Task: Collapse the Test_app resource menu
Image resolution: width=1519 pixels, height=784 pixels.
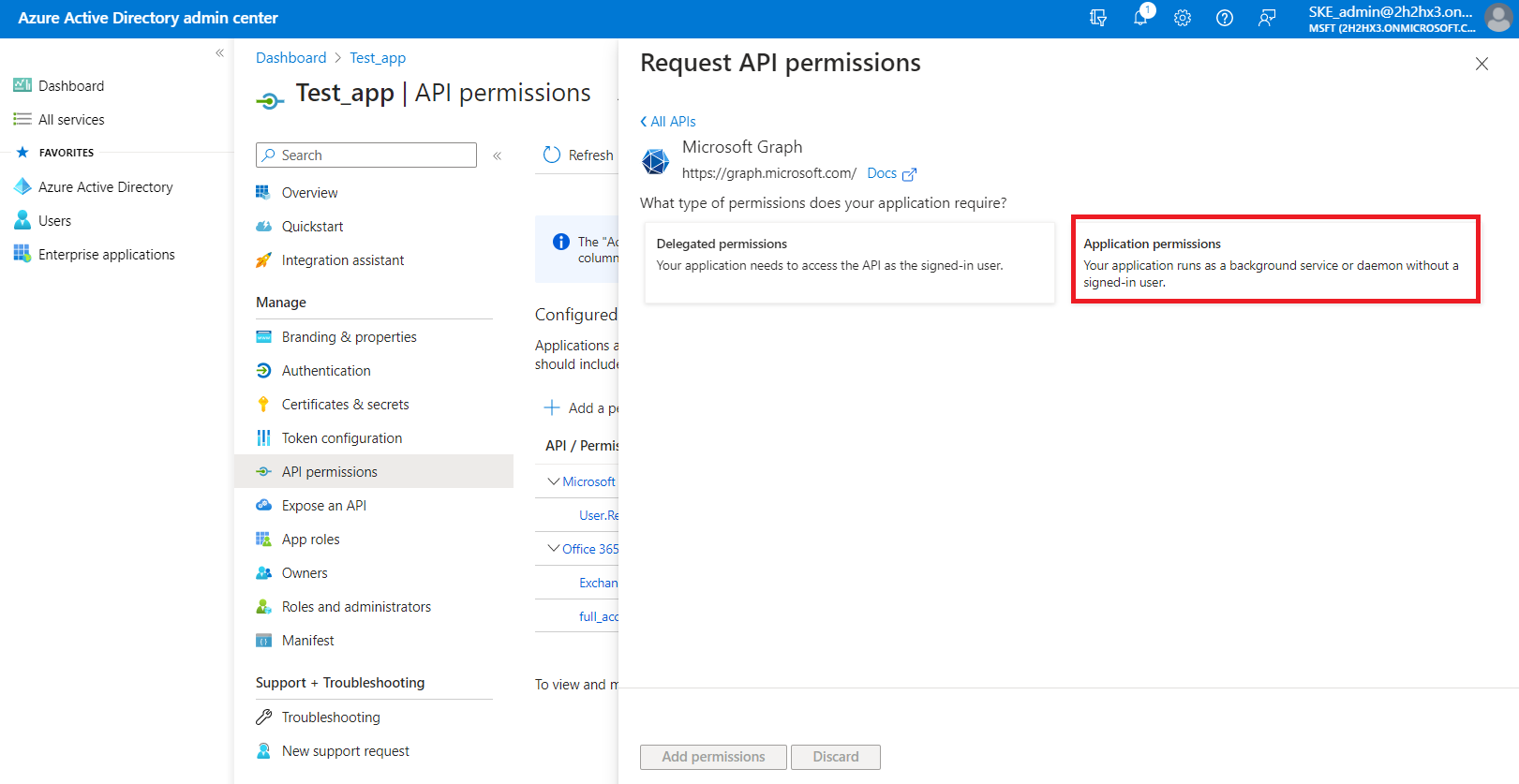Action: pos(498,155)
